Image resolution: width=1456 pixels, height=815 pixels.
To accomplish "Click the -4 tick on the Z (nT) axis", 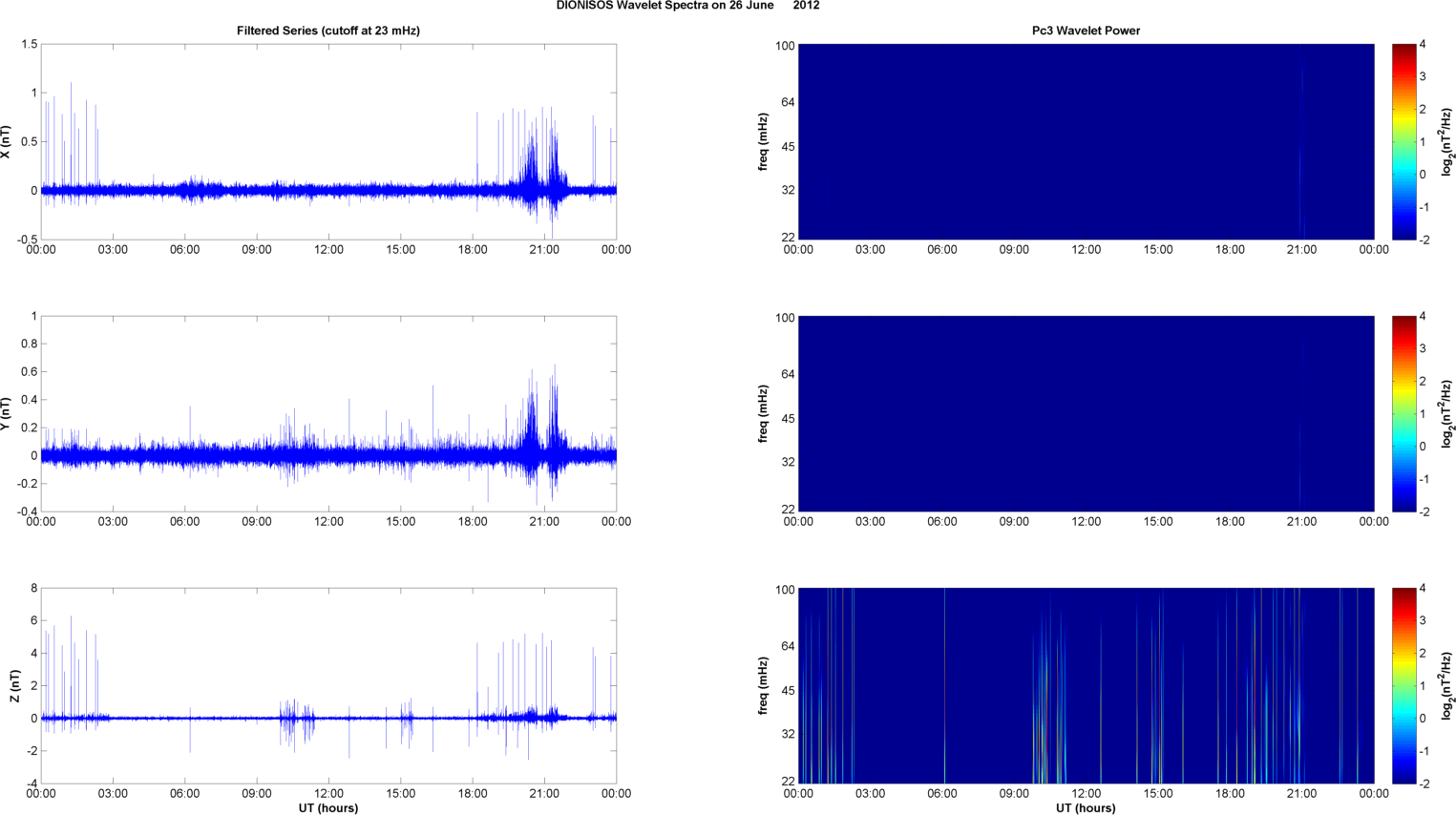I will [x=32, y=784].
